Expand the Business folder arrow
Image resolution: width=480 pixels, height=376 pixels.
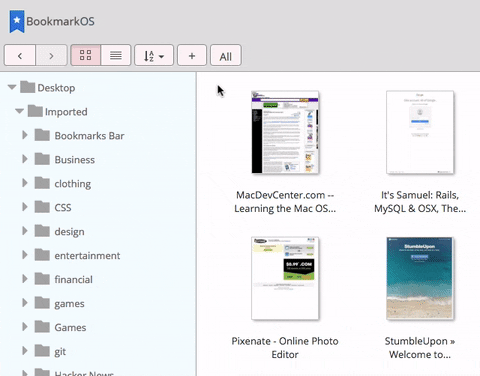25,159
